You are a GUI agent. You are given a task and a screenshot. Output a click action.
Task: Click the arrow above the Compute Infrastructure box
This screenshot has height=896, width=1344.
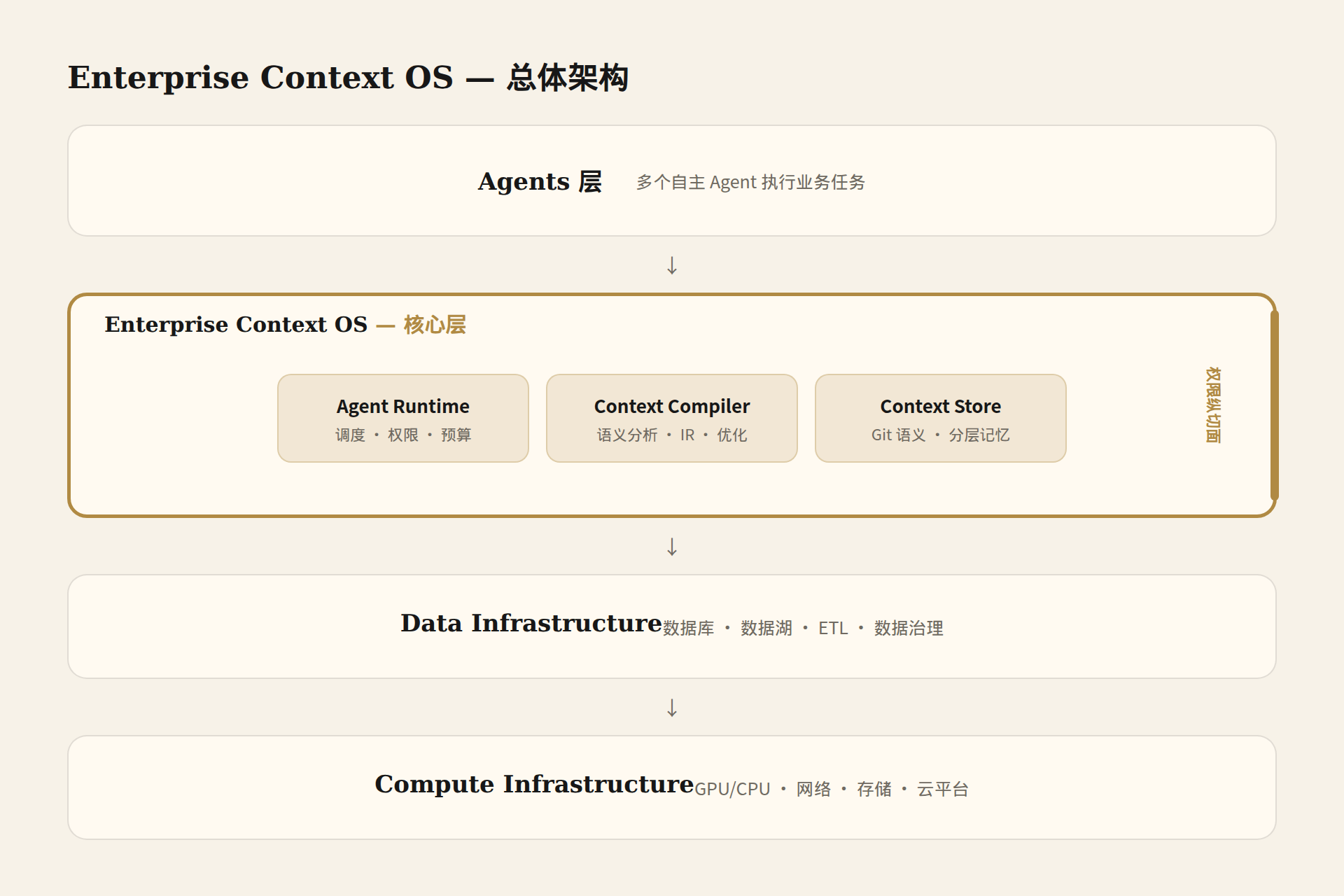pyautogui.click(x=672, y=708)
